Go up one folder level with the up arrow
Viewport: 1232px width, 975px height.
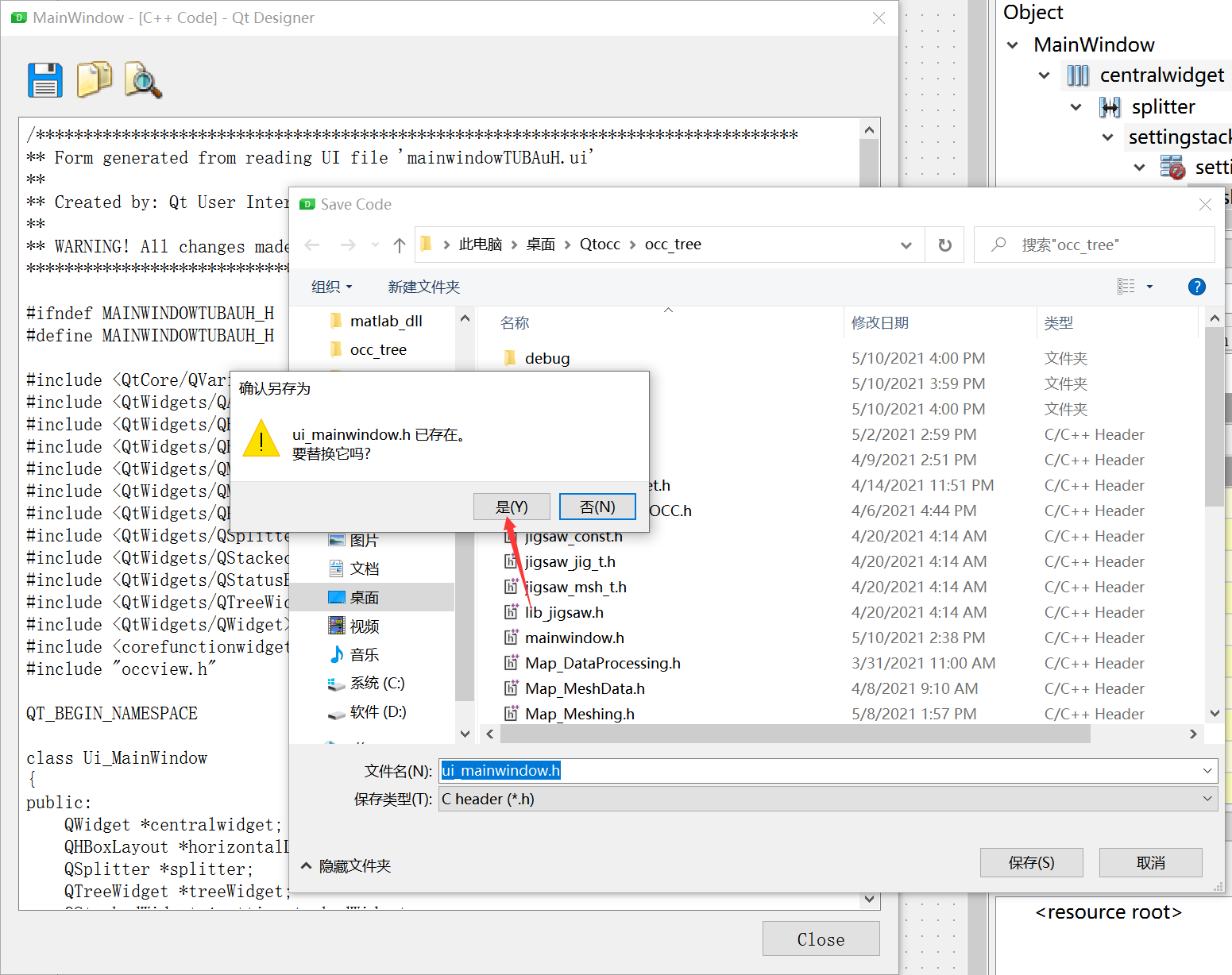pyautogui.click(x=398, y=245)
